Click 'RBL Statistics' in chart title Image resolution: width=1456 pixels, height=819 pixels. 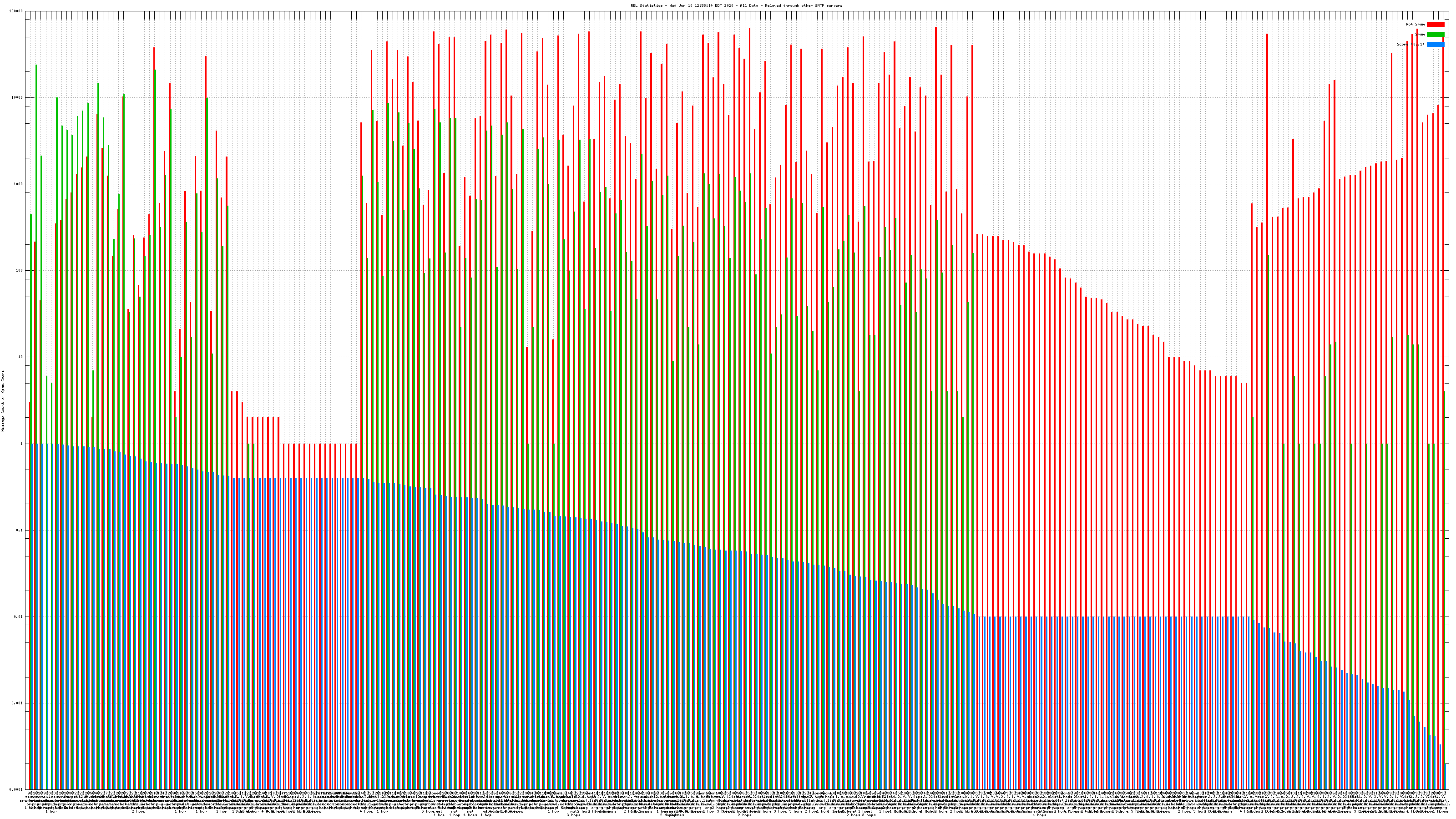(648, 5)
